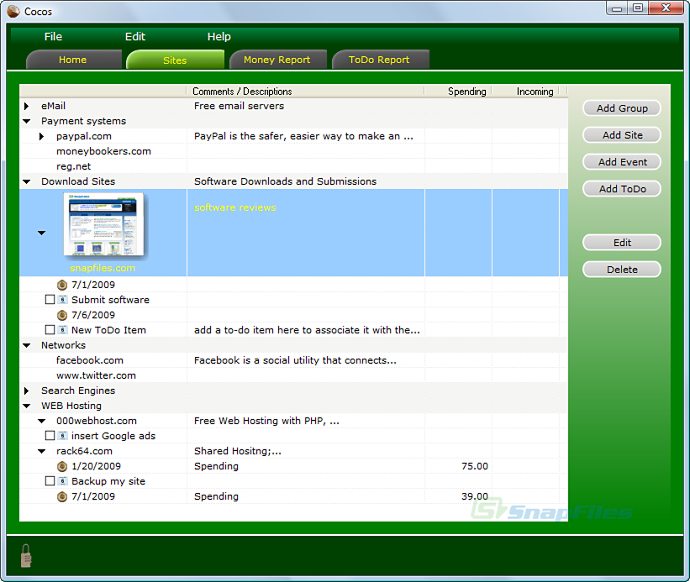
Task: Collapse the Networks group
Action: click(26, 345)
